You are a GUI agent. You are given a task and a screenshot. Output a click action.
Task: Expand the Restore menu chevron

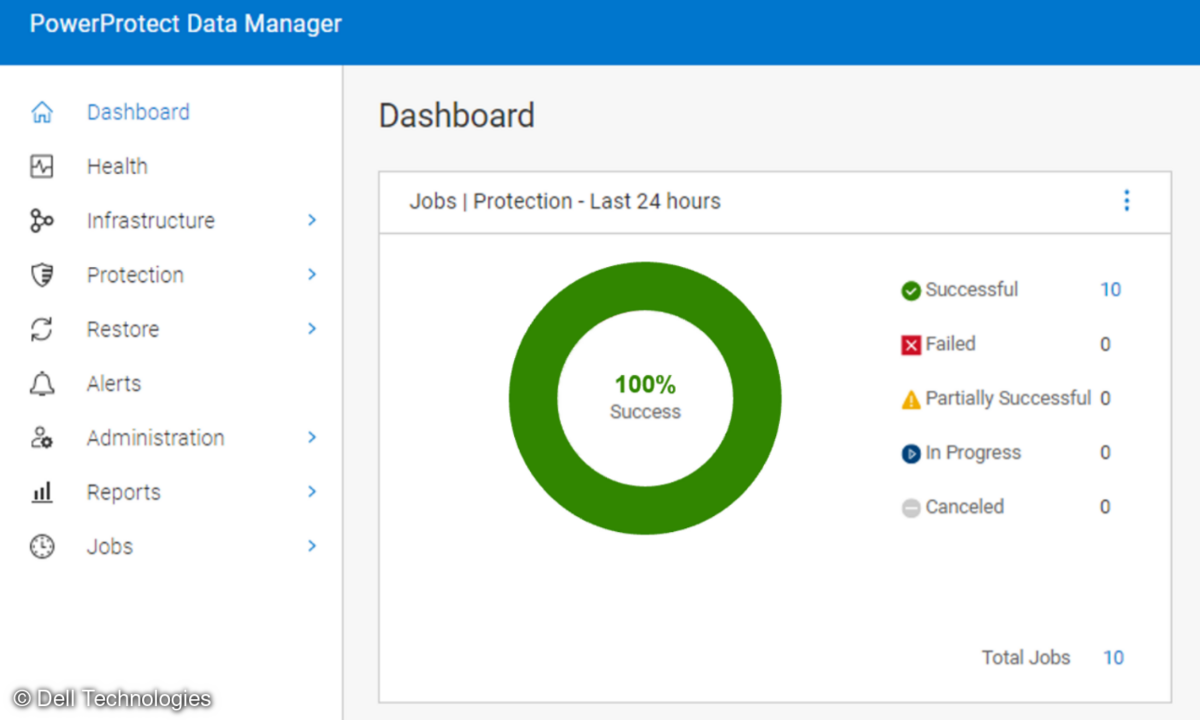click(312, 328)
